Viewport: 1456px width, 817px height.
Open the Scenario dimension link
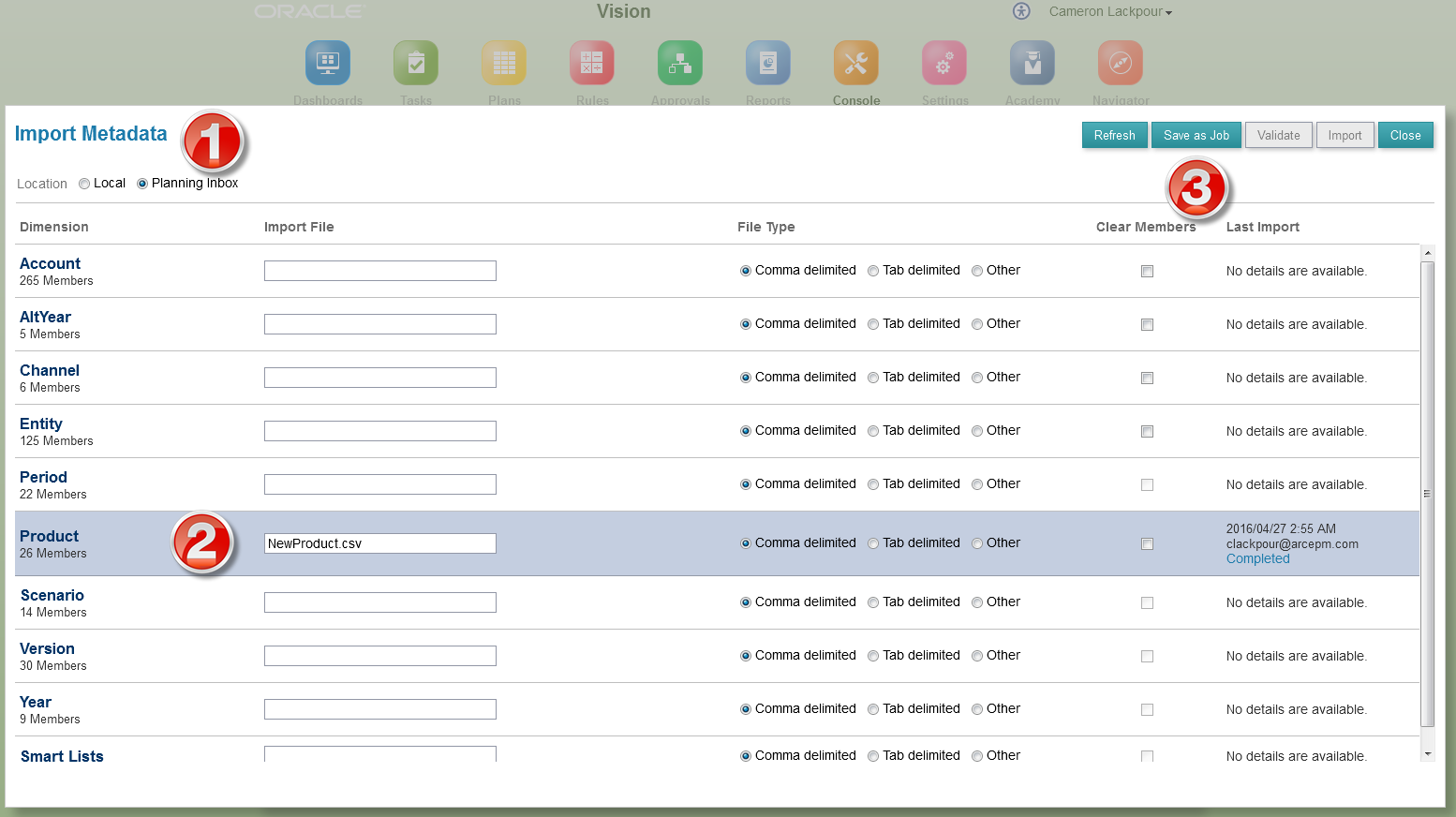click(52, 596)
